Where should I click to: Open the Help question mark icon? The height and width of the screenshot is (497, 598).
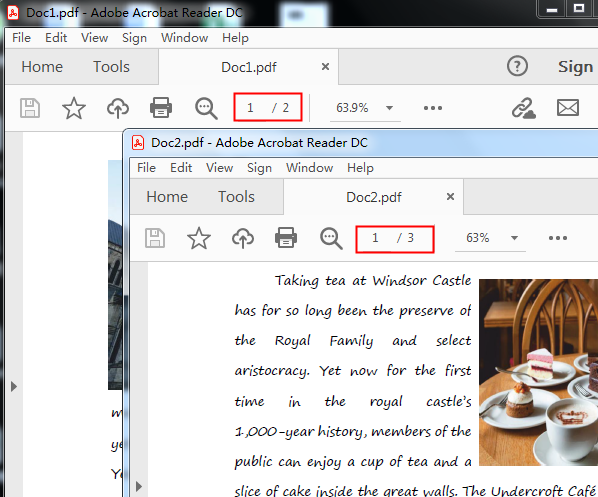coord(517,66)
